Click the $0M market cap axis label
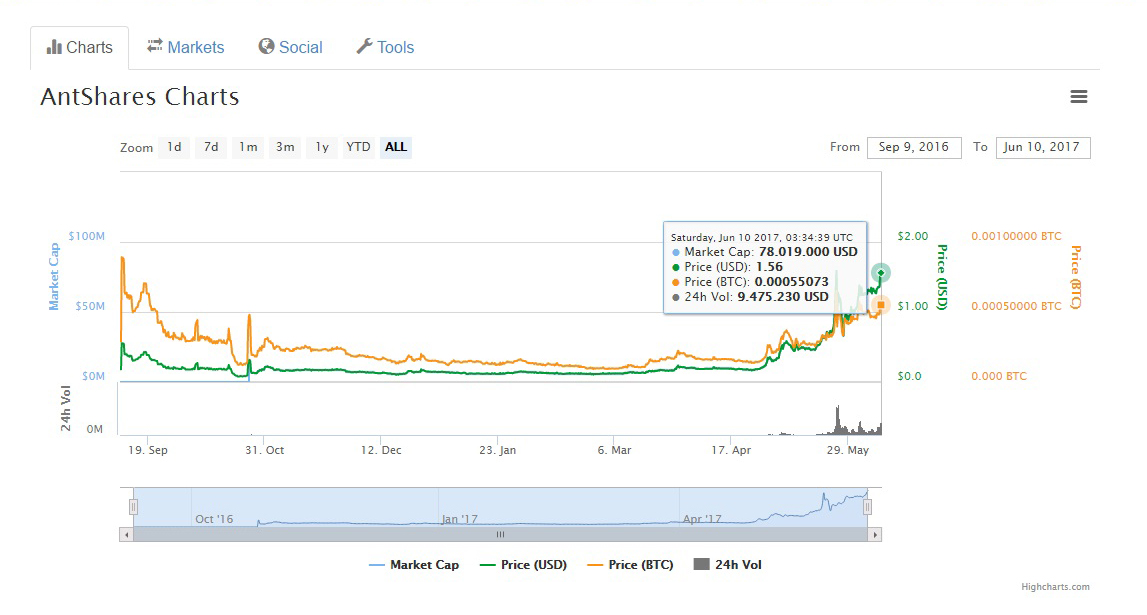Image resolution: width=1147 pixels, height=615 pixels. tap(93, 376)
